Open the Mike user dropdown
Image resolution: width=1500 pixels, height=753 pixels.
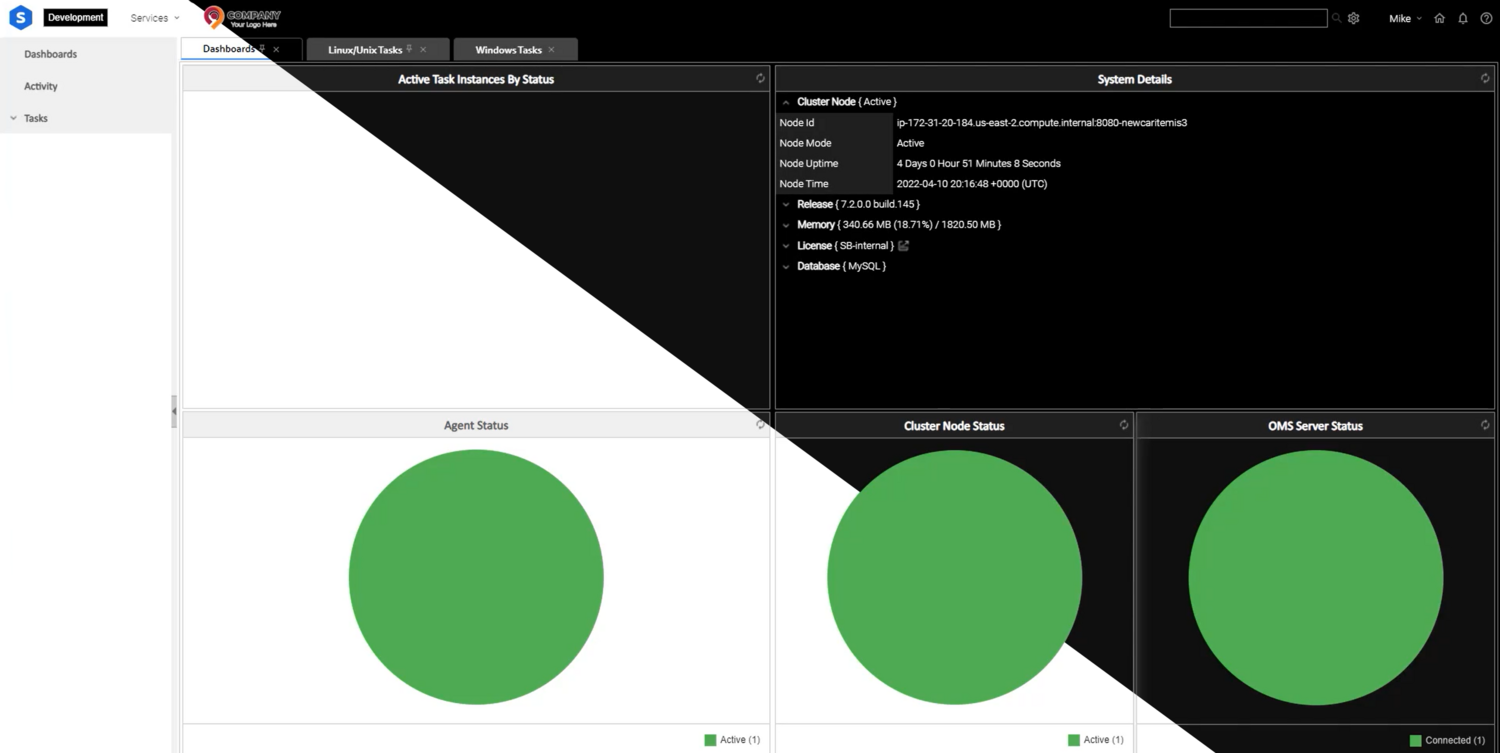(x=1405, y=18)
